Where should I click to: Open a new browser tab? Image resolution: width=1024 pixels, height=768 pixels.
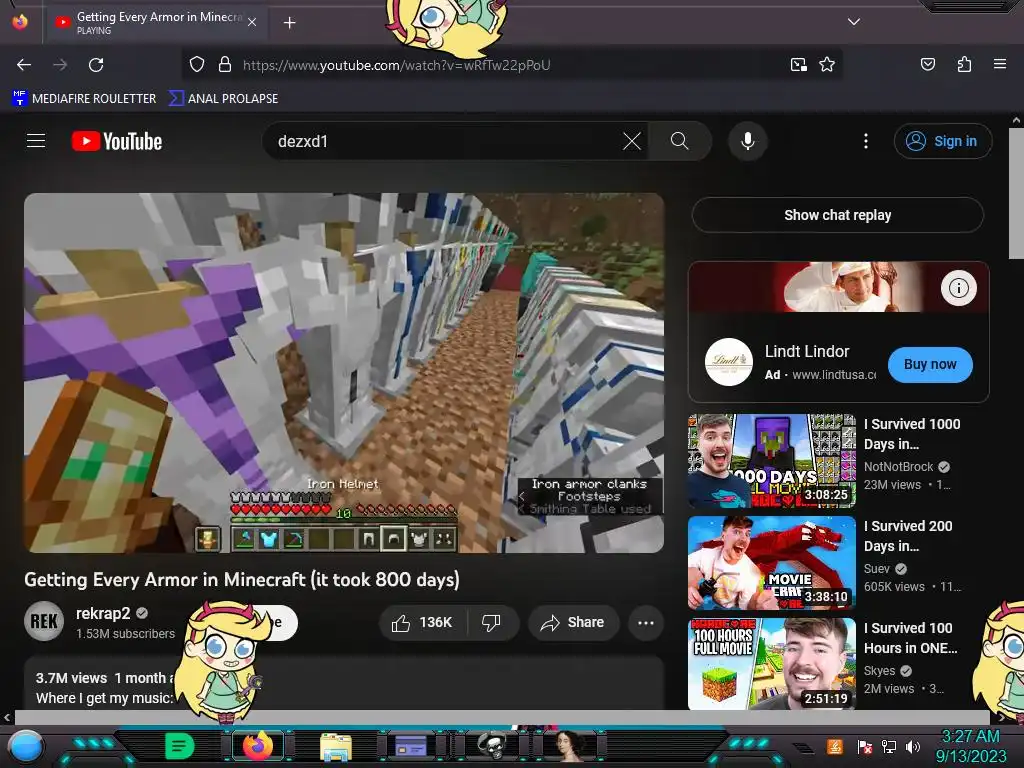pyautogui.click(x=289, y=23)
